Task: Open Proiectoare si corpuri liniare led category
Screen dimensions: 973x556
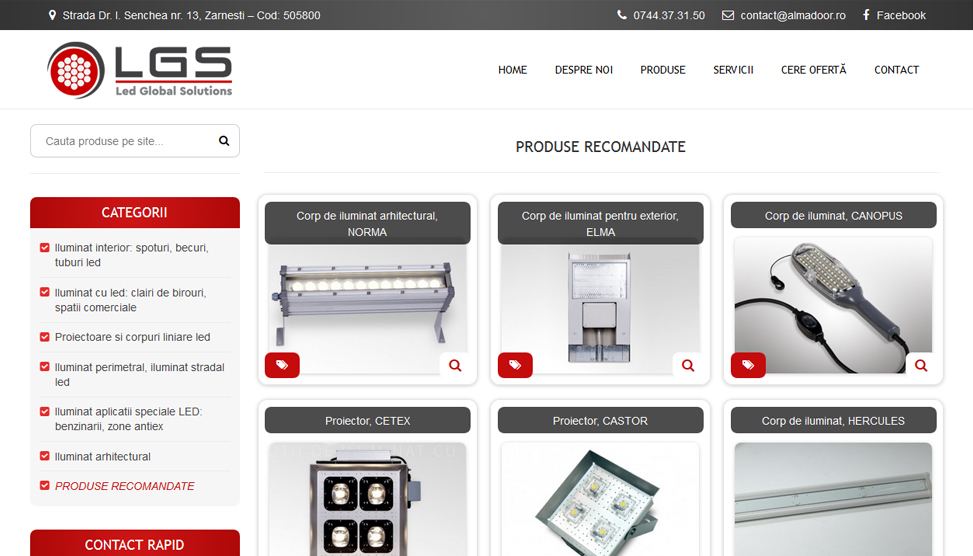Action: (133, 337)
